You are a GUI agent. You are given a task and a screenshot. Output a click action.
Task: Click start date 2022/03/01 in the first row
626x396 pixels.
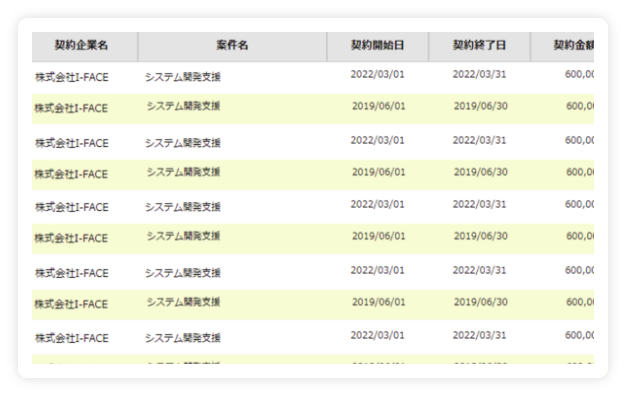tap(377, 75)
